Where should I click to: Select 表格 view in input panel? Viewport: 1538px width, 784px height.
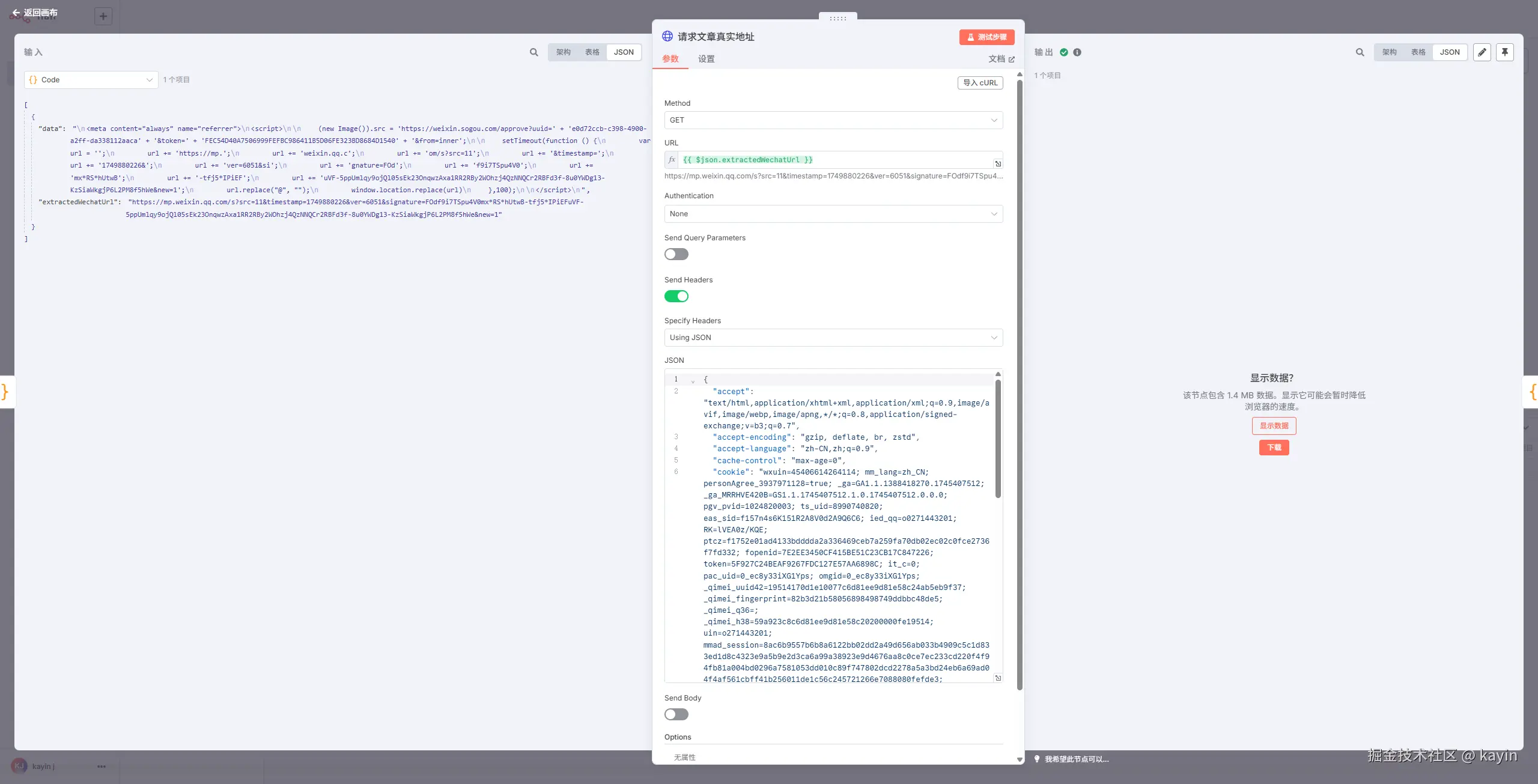click(592, 52)
